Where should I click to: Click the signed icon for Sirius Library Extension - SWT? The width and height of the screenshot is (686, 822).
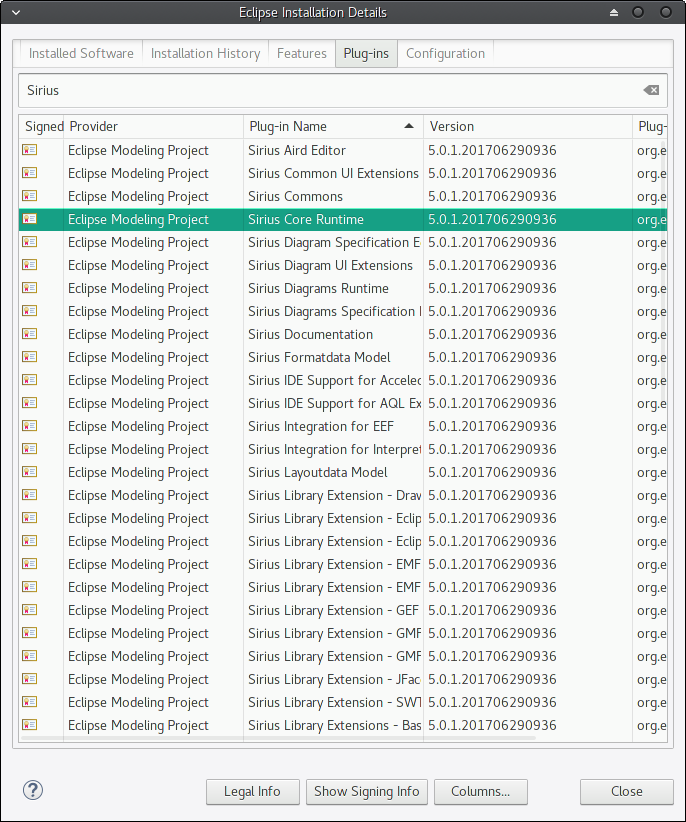pos(29,702)
